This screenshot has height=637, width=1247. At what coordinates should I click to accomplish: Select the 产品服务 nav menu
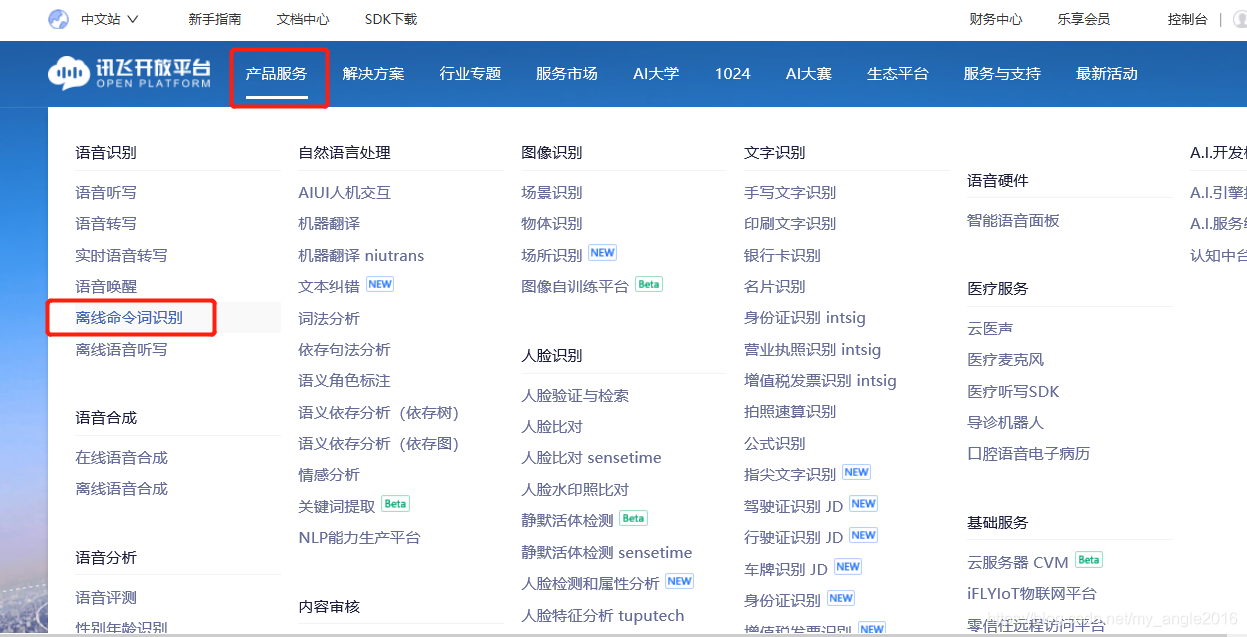point(277,73)
